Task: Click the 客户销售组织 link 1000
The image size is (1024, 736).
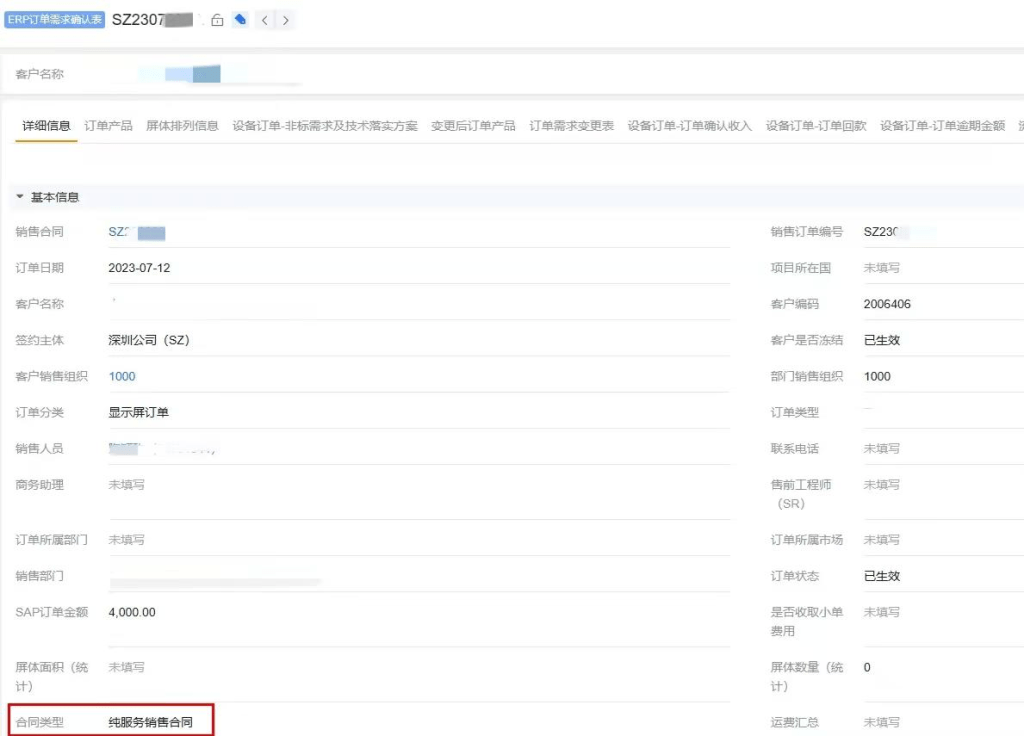Action: tap(122, 377)
